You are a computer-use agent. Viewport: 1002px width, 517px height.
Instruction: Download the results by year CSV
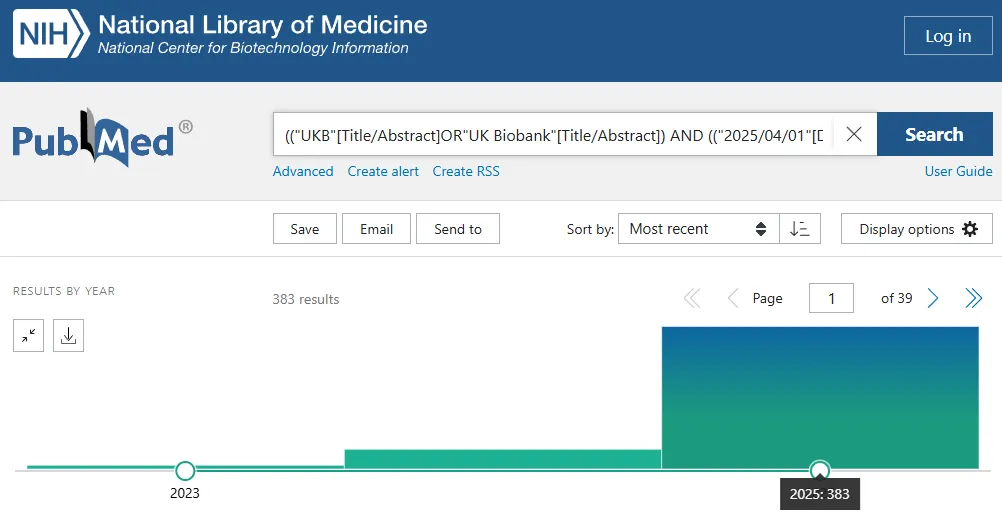pyautogui.click(x=68, y=336)
